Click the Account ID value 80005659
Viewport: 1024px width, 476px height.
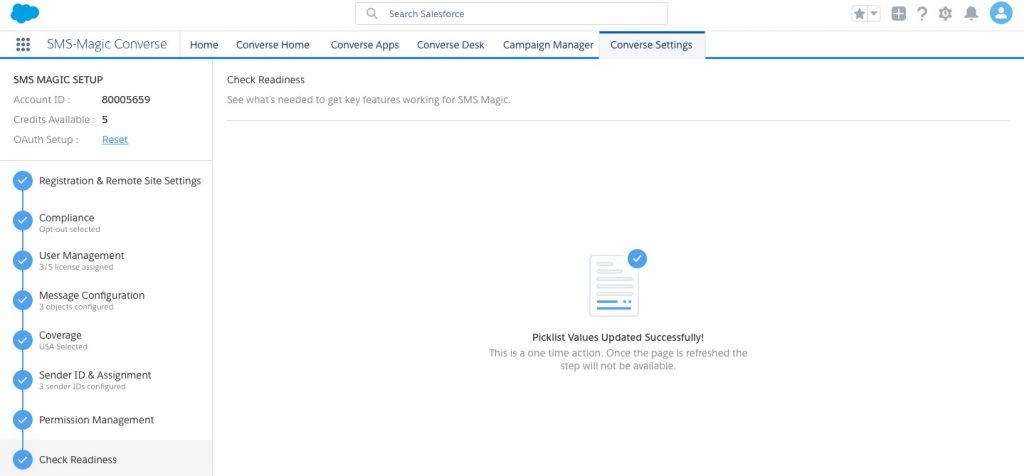click(x=126, y=100)
